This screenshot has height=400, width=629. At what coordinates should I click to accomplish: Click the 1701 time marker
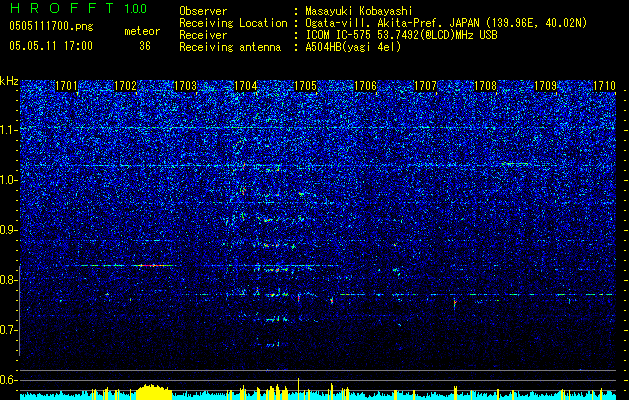tap(66, 86)
